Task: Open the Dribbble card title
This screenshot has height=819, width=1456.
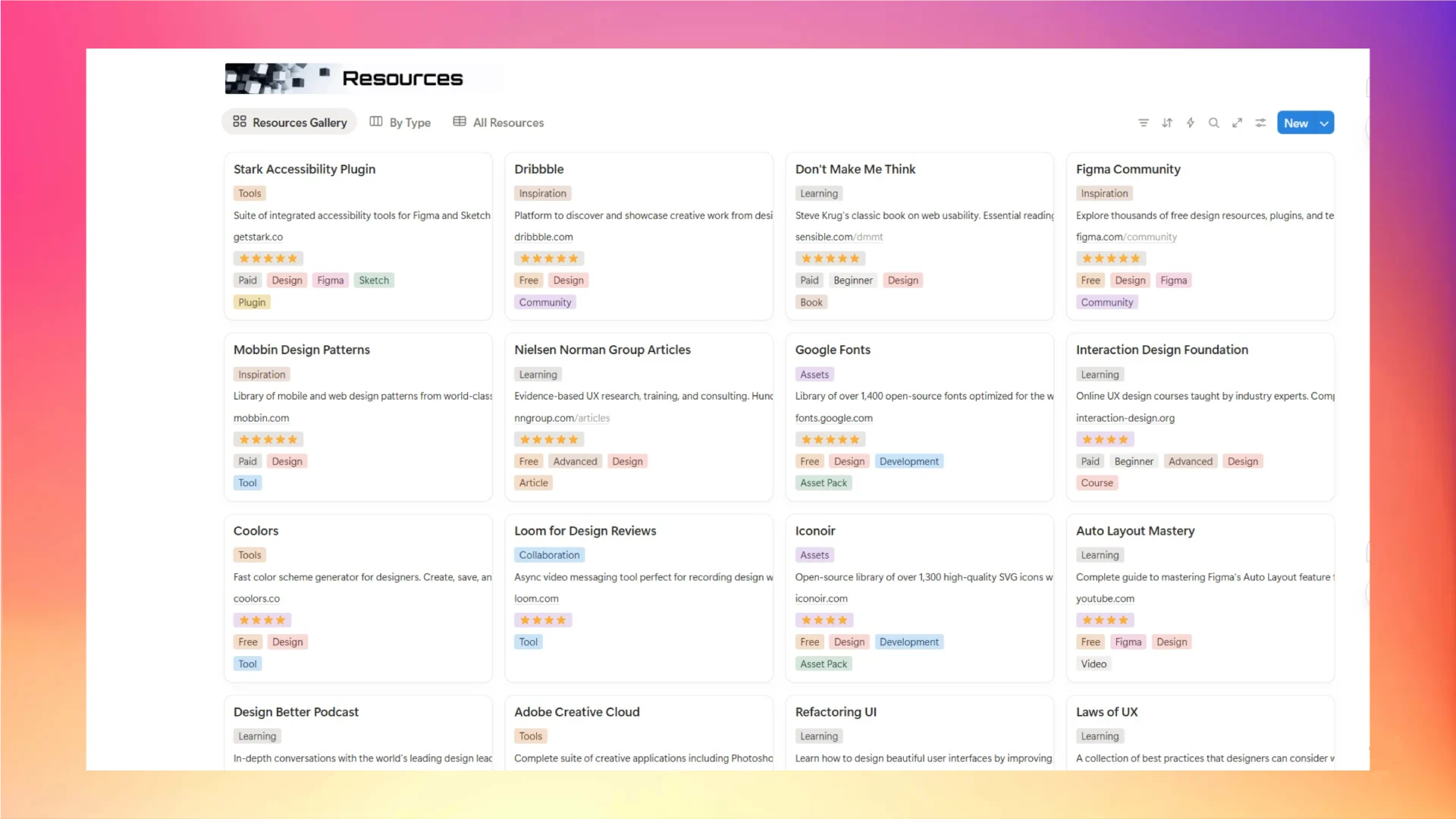Action: pos(539,169)
